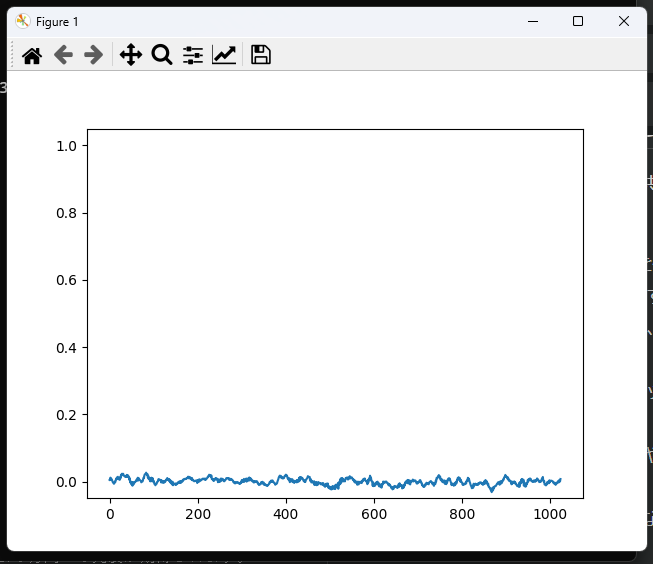Activate the Pan tool with four arrows
Screen dimensions: 653x564
pyautogui.click(x=131, y=55)
